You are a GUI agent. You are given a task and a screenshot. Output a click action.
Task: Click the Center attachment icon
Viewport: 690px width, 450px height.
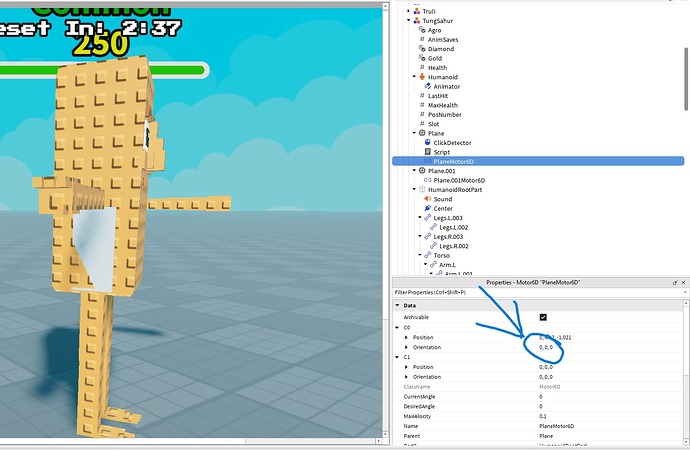pos(428,208)
